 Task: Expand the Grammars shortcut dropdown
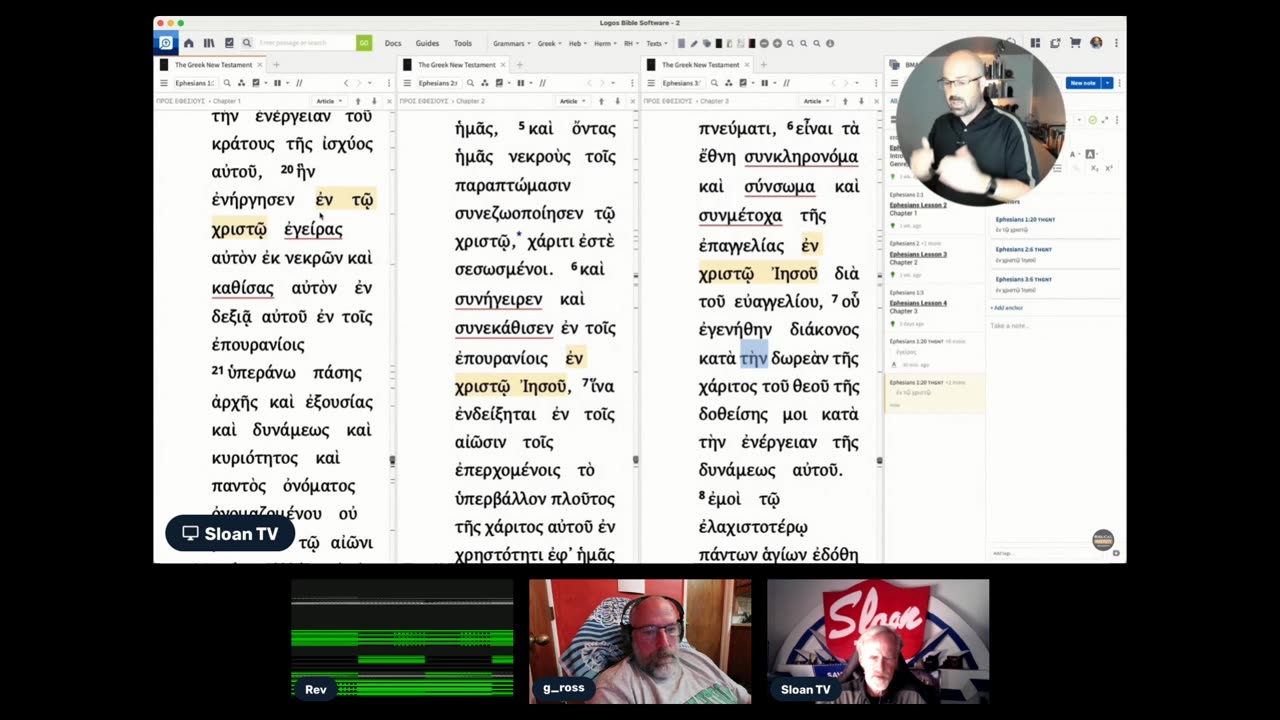(x=510, y=43)
